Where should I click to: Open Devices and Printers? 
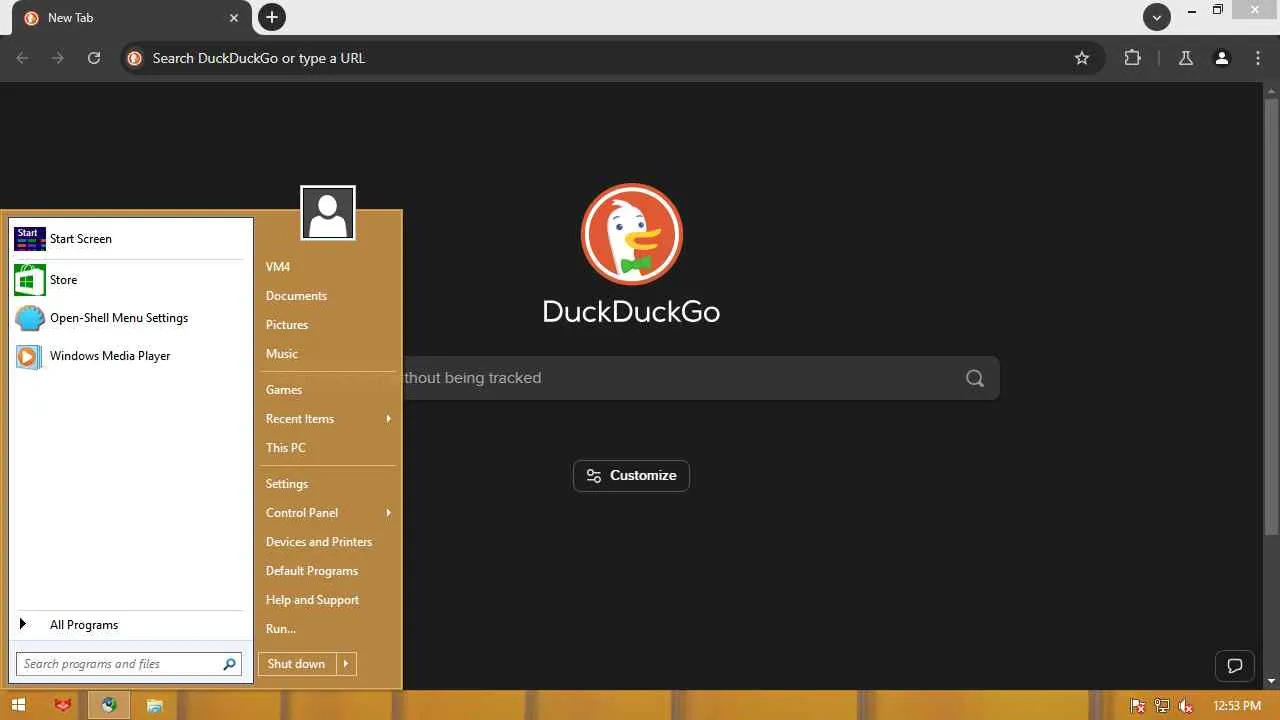coord(319,542)
